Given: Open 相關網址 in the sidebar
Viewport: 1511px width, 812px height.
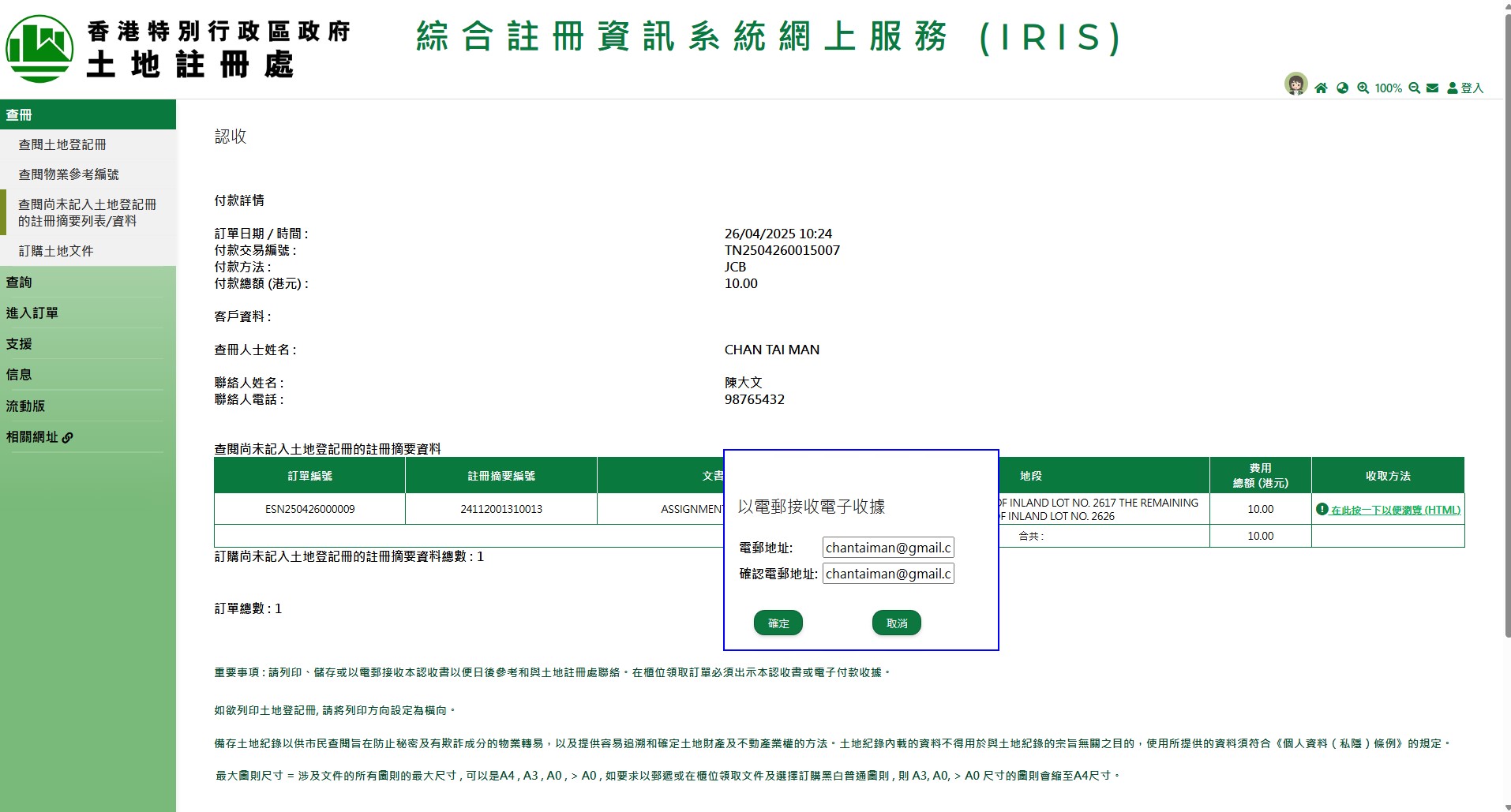Looking at the screenshot, I should 32,436.
